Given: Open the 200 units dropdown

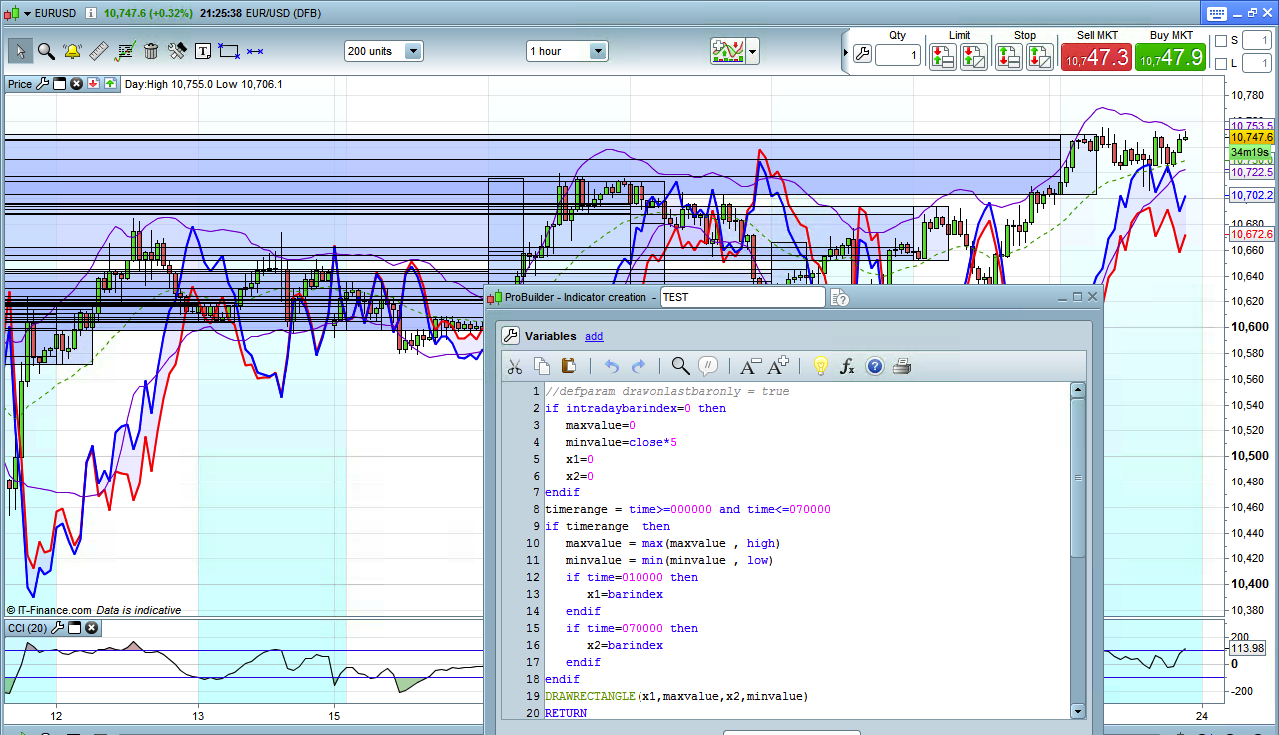Looking at the screenshot, I should click(x=413, y=51).
